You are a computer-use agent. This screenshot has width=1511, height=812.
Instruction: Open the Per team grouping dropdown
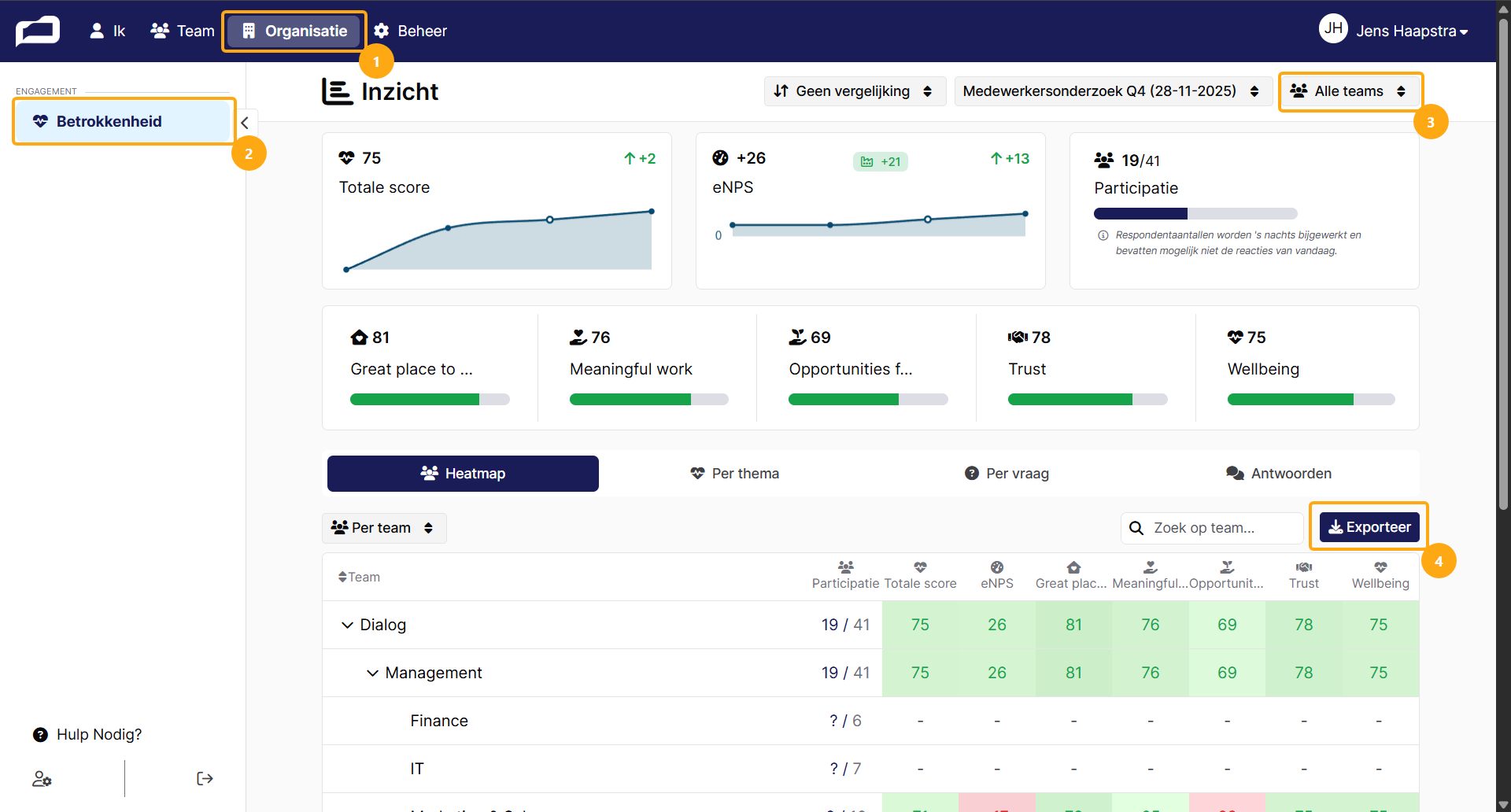click(x=384, y=528)
